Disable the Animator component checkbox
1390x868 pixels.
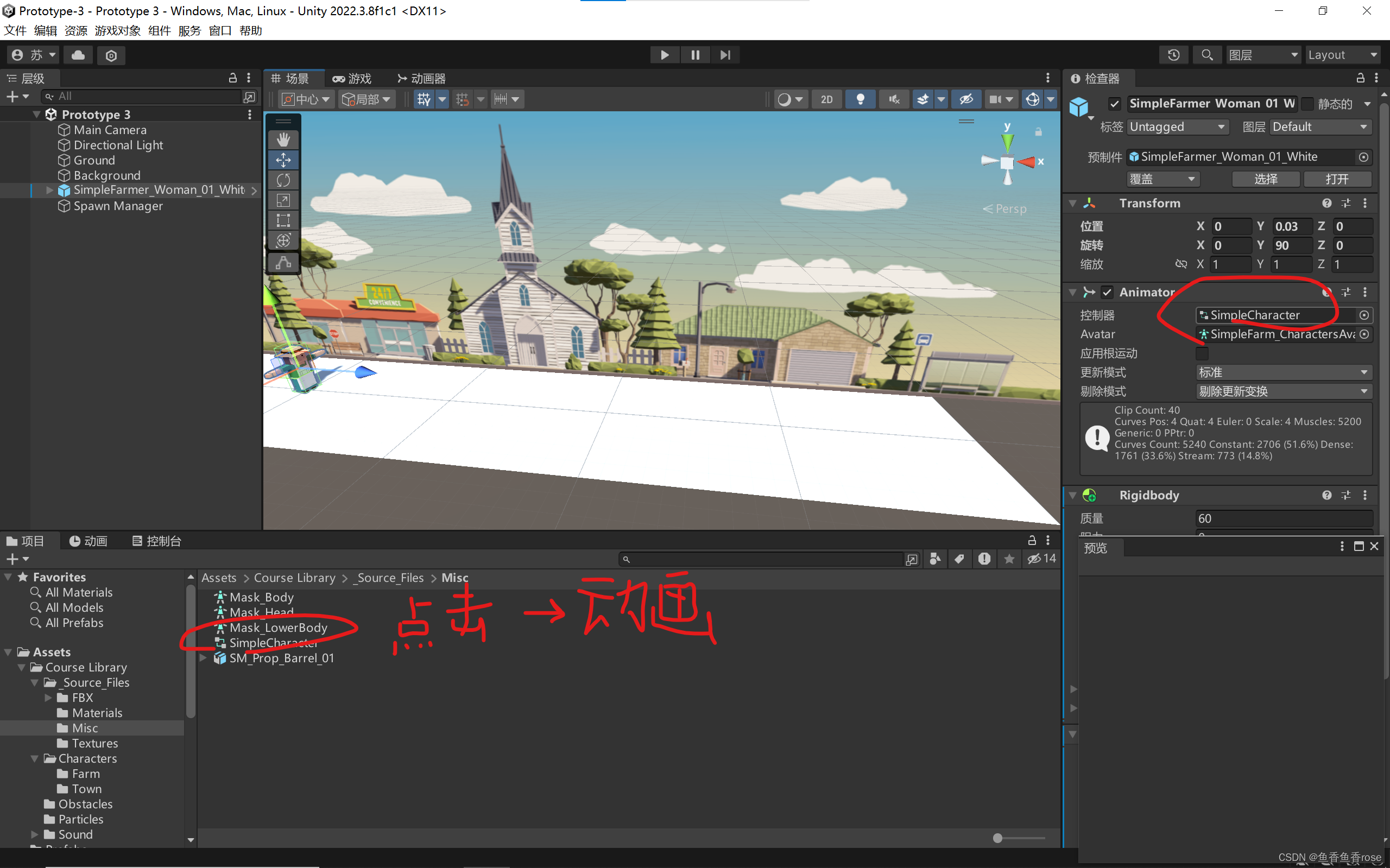tap(1107, 292)
